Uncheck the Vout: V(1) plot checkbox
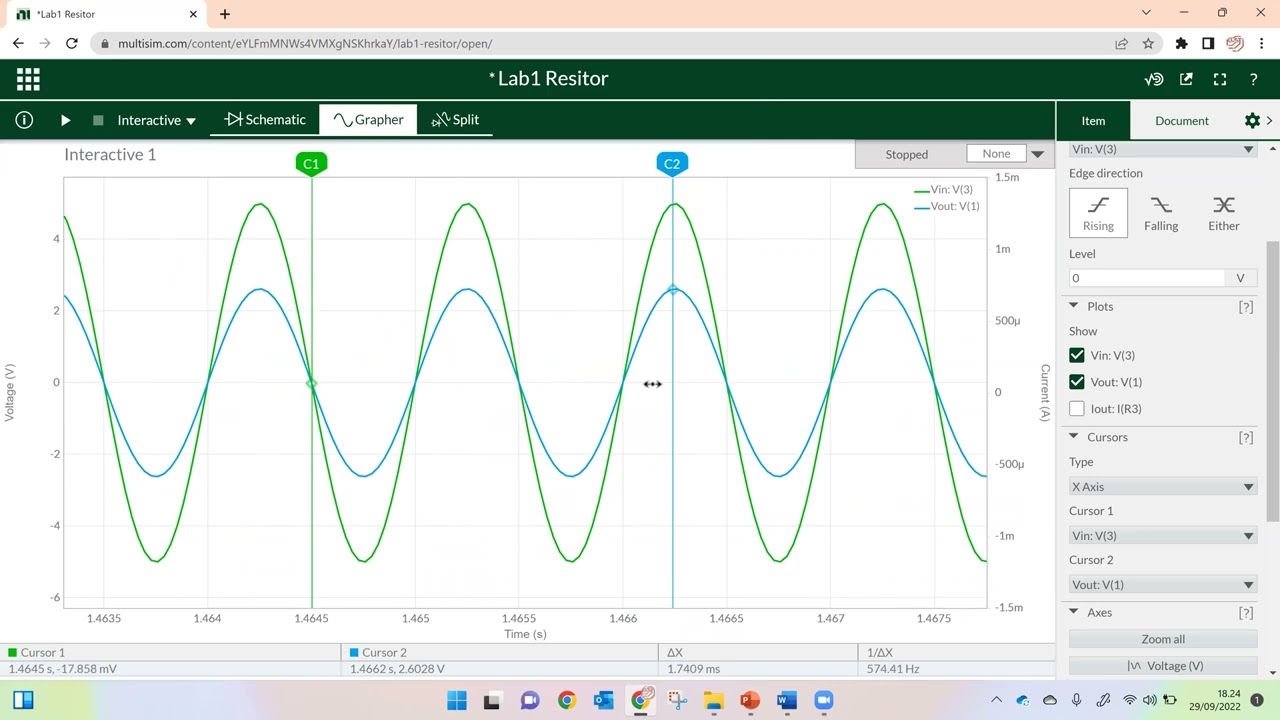The height and width of the screenshot is (720, 1280). point(1077,382)
